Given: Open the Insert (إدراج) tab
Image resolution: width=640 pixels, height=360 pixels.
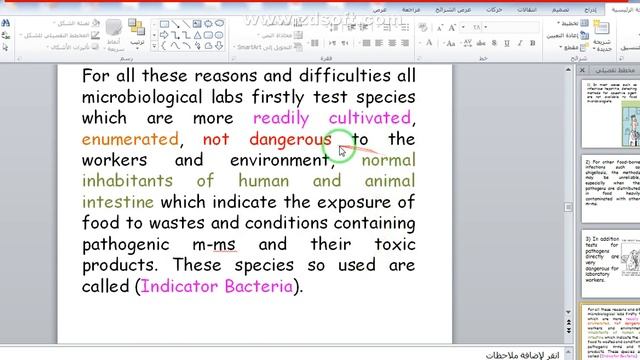Looking at the screenshot, I should [590, 10].
